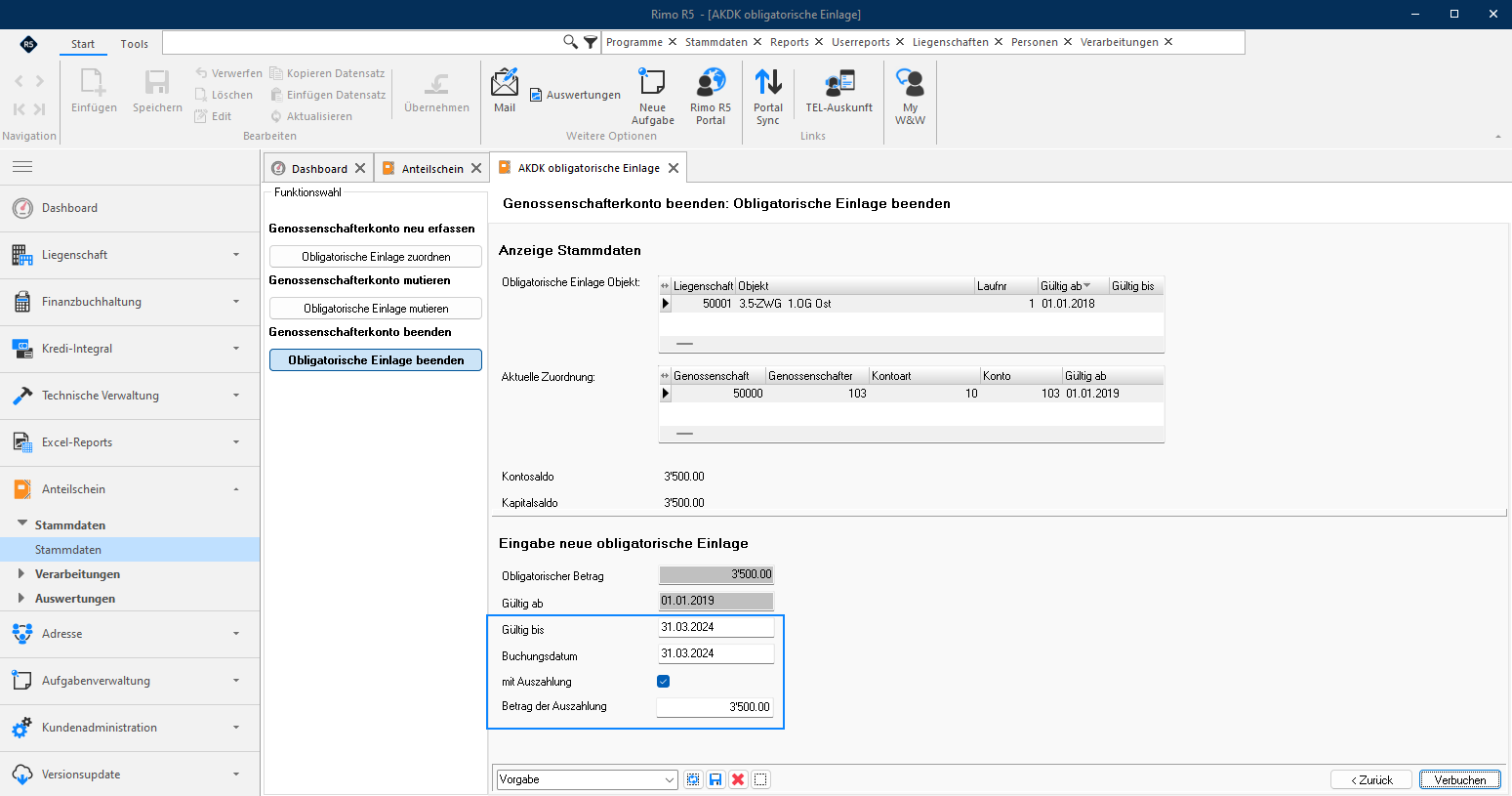Toggle the mit Auszahlung checkbox
The image size is (1512, 796).
pyautogui.click(x=664, y=682)
